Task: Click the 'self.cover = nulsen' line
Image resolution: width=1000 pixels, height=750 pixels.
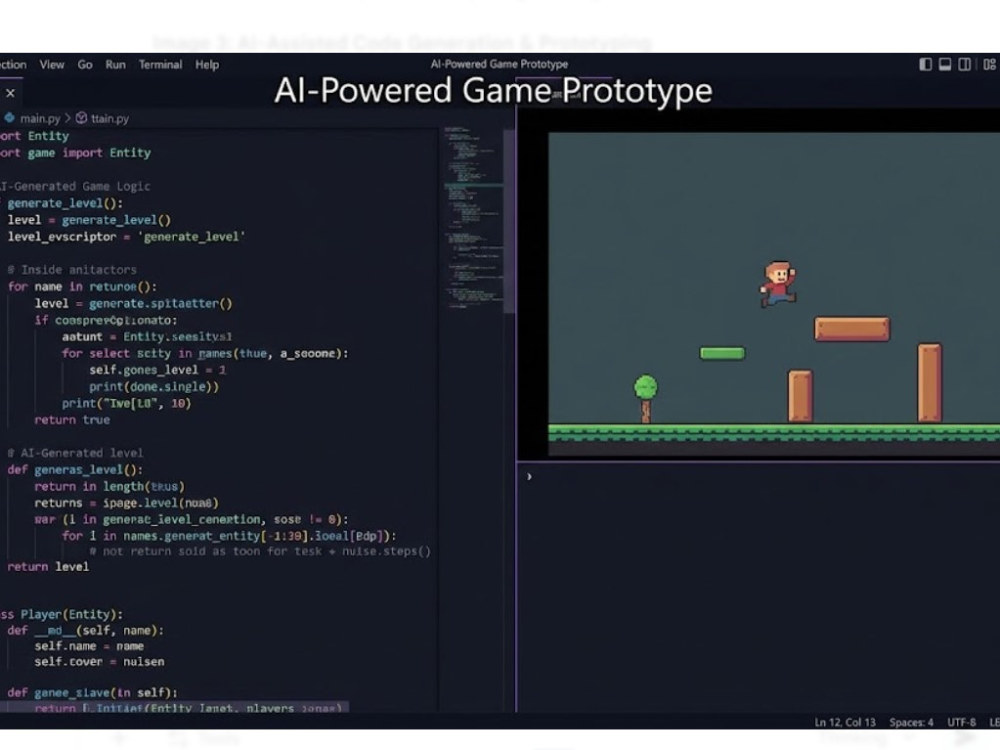Action: tap(99, 662)
